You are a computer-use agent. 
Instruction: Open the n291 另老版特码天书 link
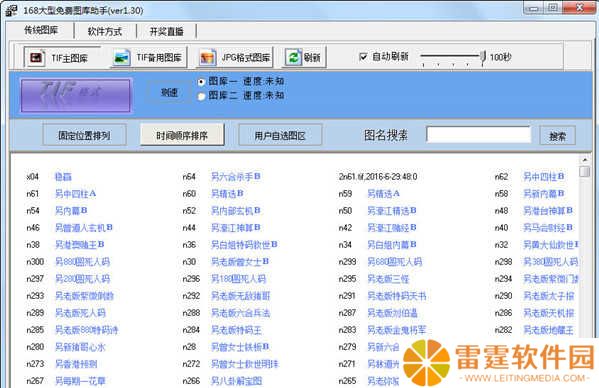[x=397, y=296]
